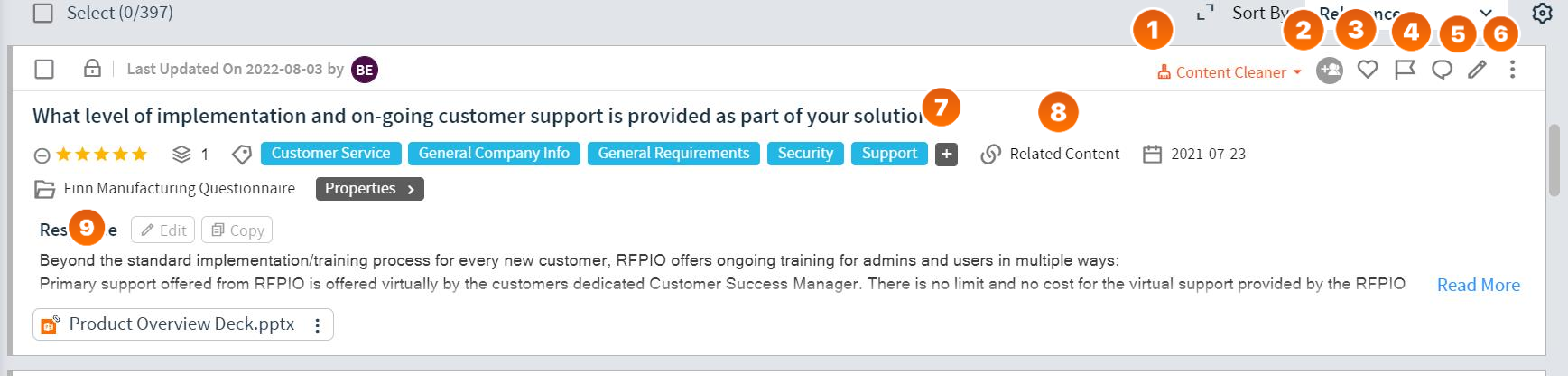The height and width of the screenshot is (376, 1568).
Task: Open Product Overview Deck.pptx attachment options
Action: 317,325
